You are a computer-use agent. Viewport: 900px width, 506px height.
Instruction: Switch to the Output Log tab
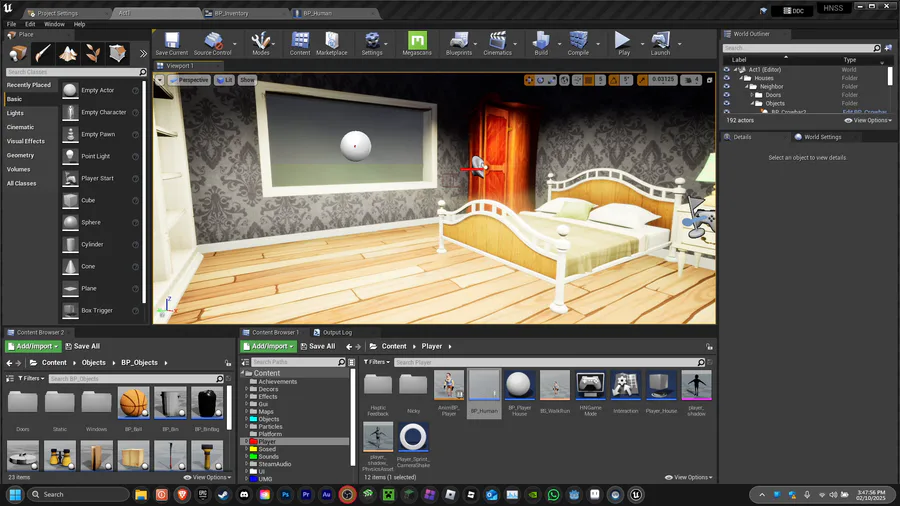(336, 332)
